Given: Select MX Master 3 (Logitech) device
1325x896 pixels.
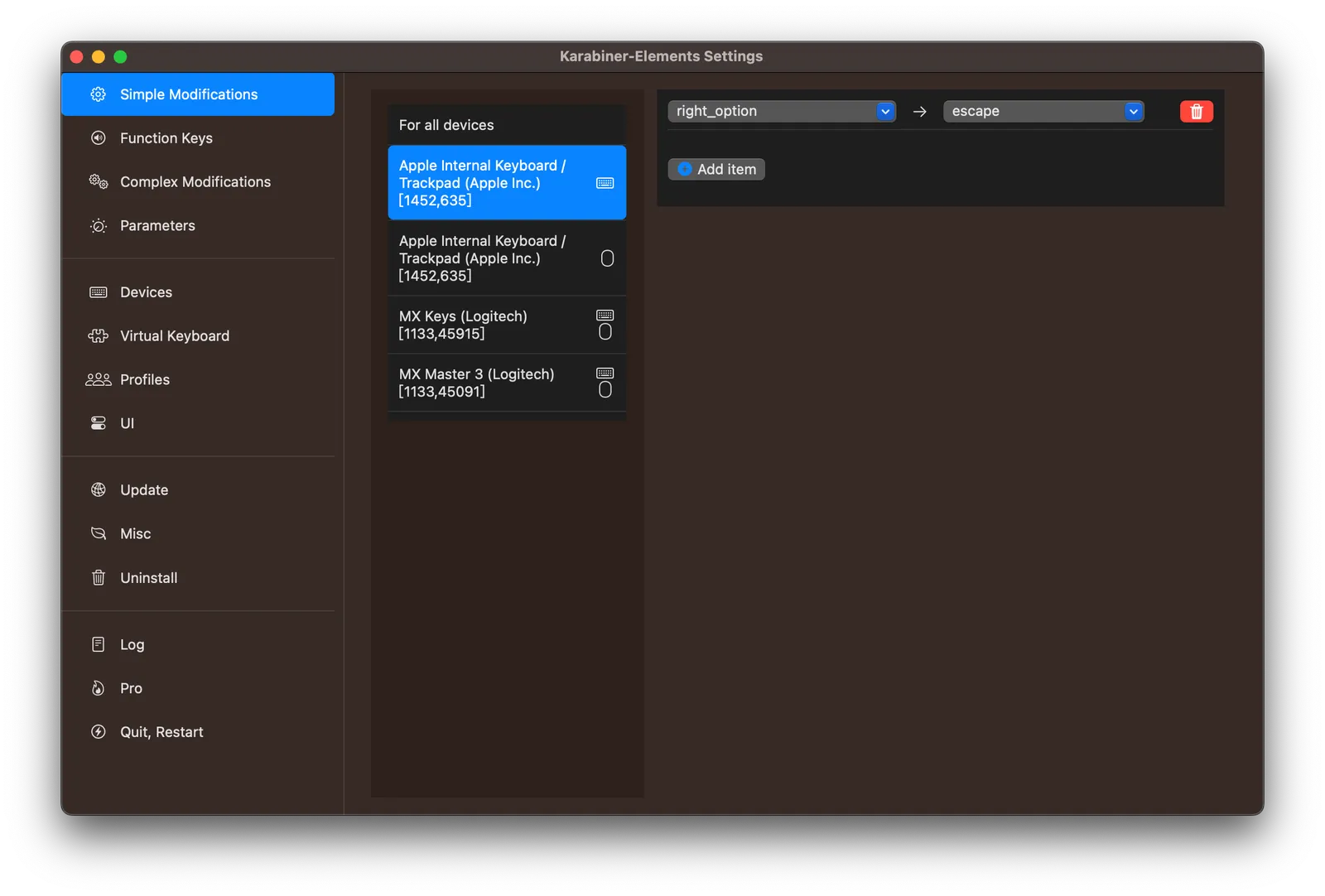Looking at the screenshot, I should coord(506,383).
